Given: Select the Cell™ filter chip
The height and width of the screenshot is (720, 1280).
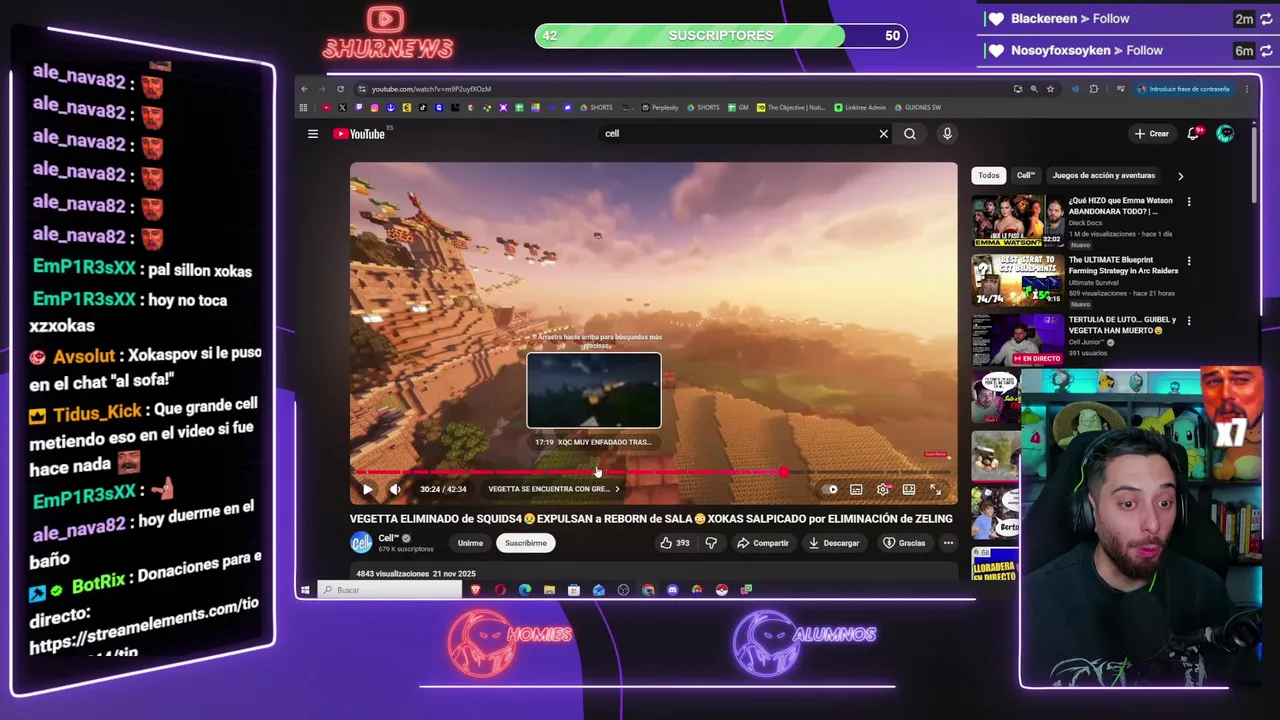Looking at the screenshot, I should click(1026, 175).
